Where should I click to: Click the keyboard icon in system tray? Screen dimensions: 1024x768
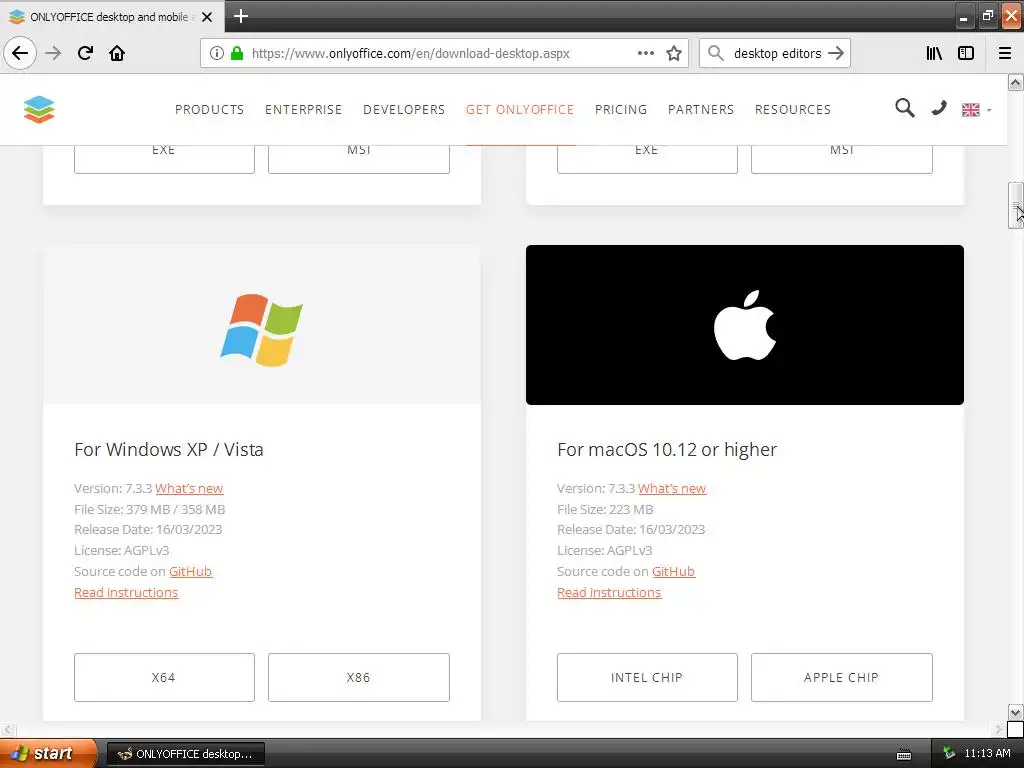coord(904,755)
